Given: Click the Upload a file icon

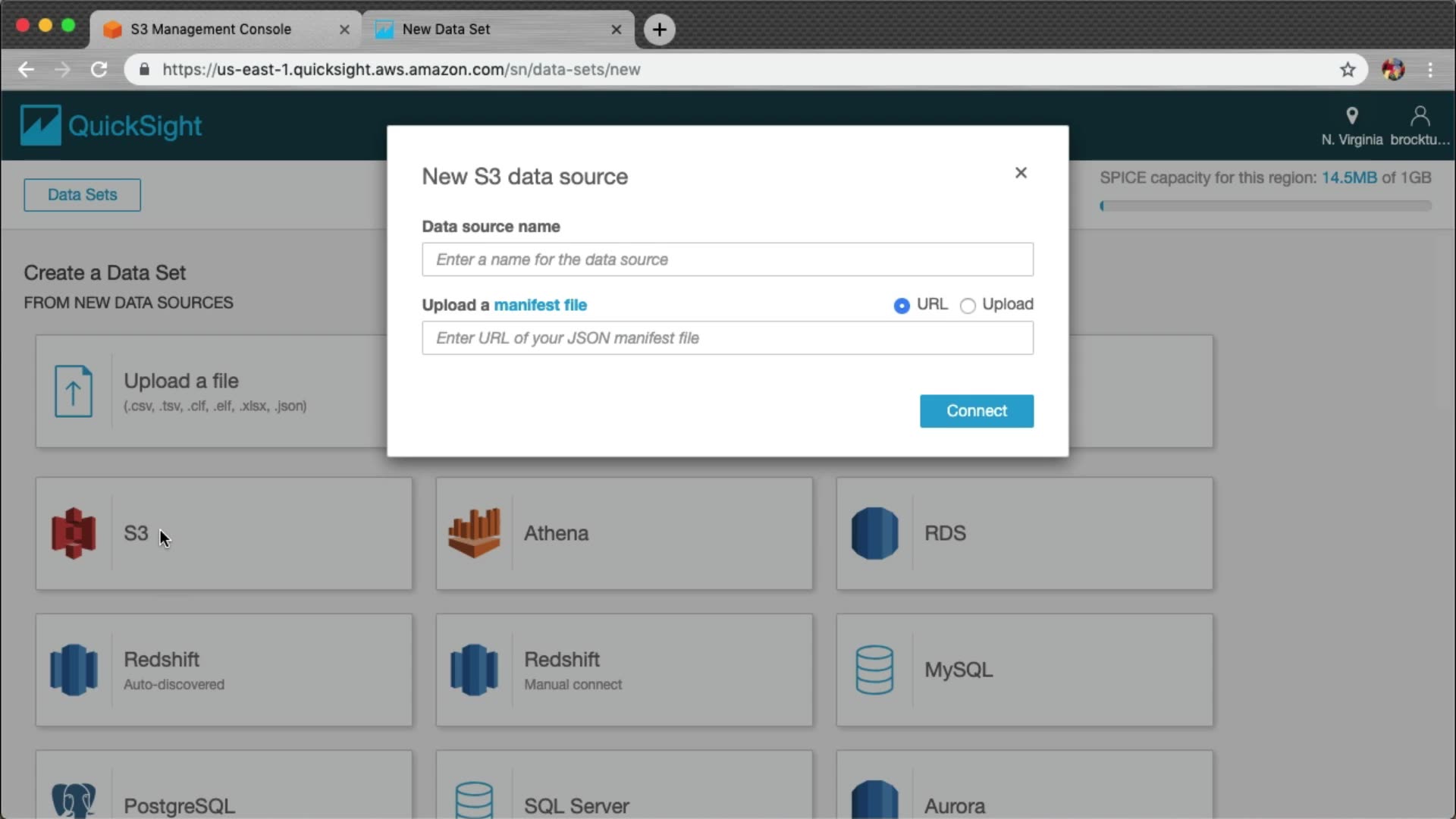Looking at the screenshot, I should click(x=74, y=391).
